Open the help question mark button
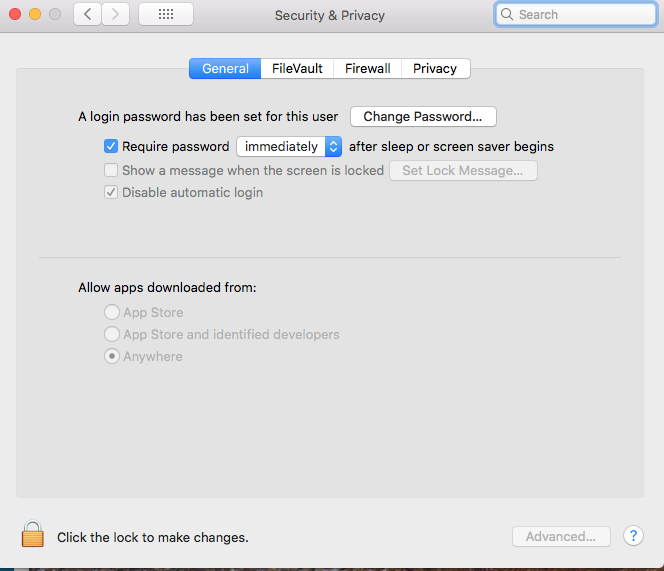This screenshot has height=571, width=664. point(633,536)
